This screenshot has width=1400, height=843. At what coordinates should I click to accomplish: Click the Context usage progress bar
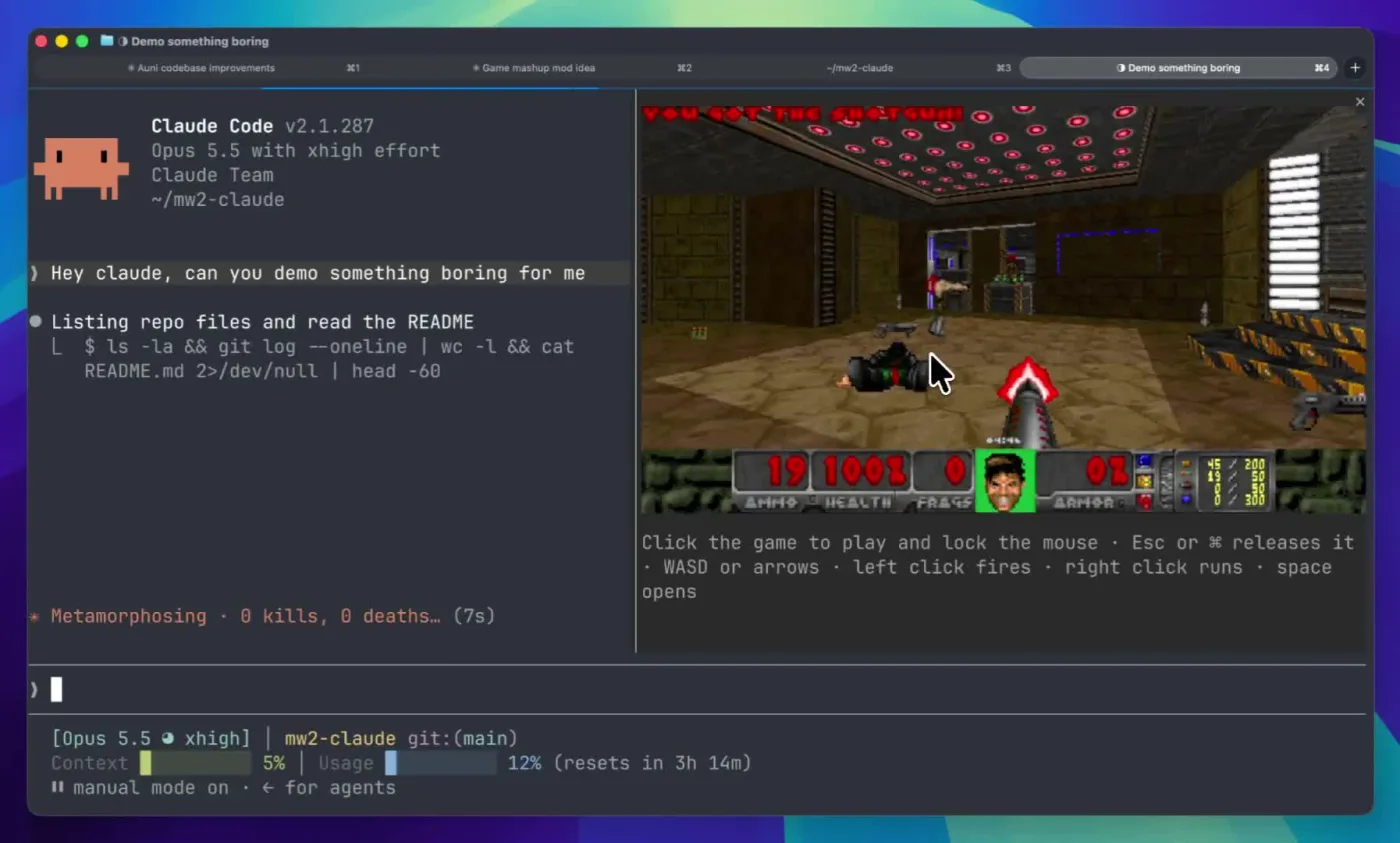point(195,763)
